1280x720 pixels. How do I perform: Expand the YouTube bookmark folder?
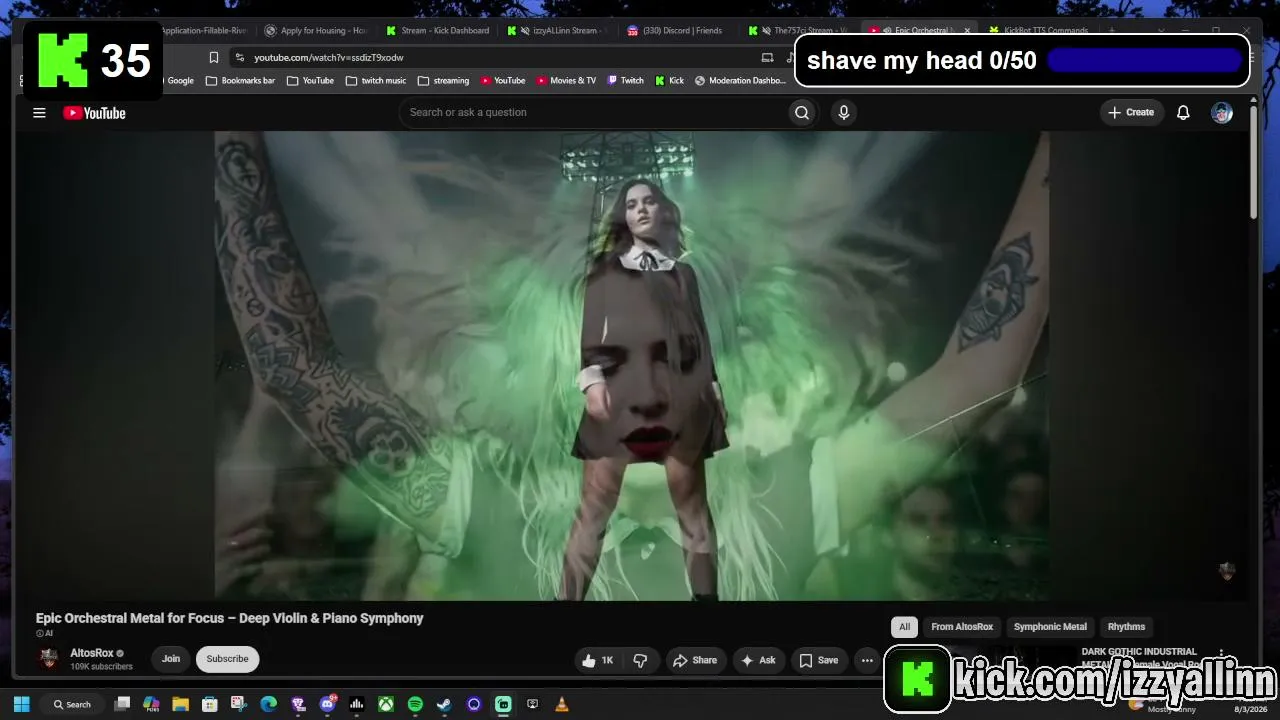(x=310, y=81)
